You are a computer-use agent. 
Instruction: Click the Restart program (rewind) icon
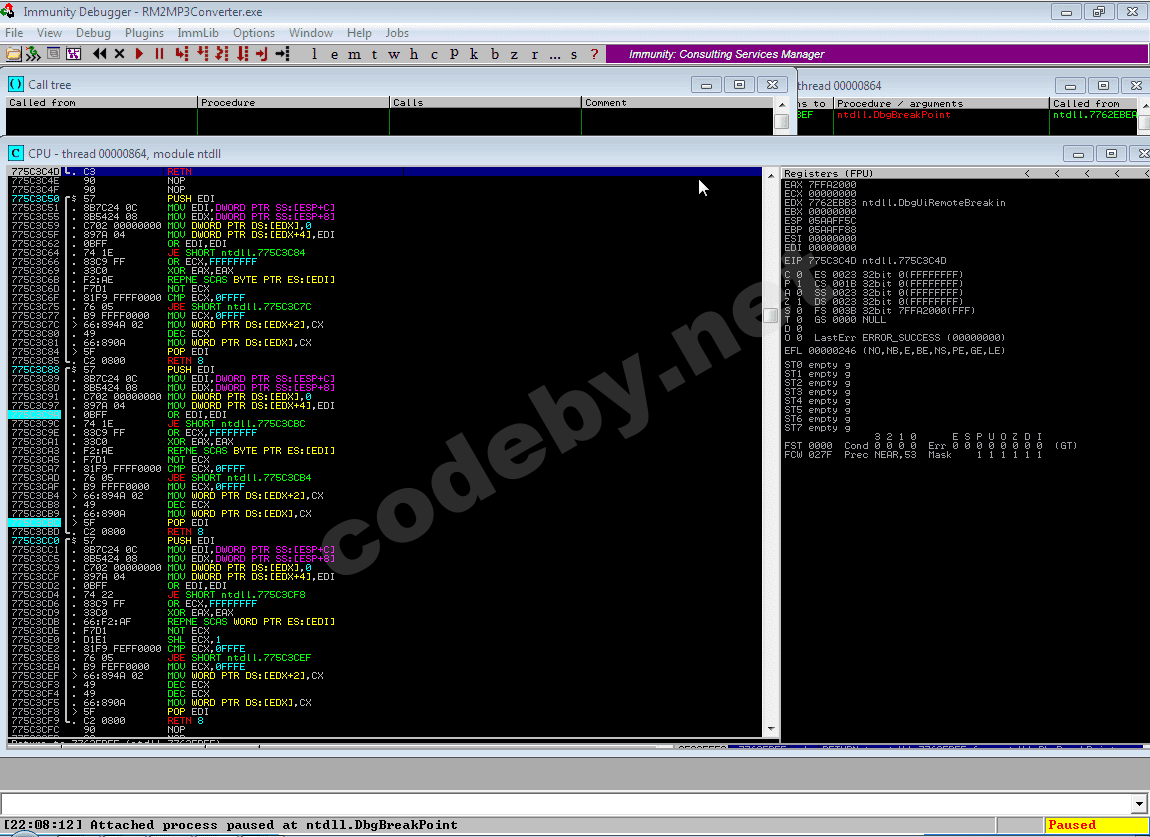click(100, 54)
